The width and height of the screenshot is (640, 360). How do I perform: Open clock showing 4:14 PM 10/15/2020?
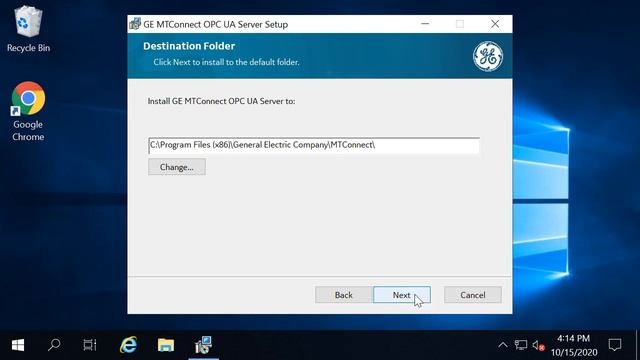click(x=574, y=345)
